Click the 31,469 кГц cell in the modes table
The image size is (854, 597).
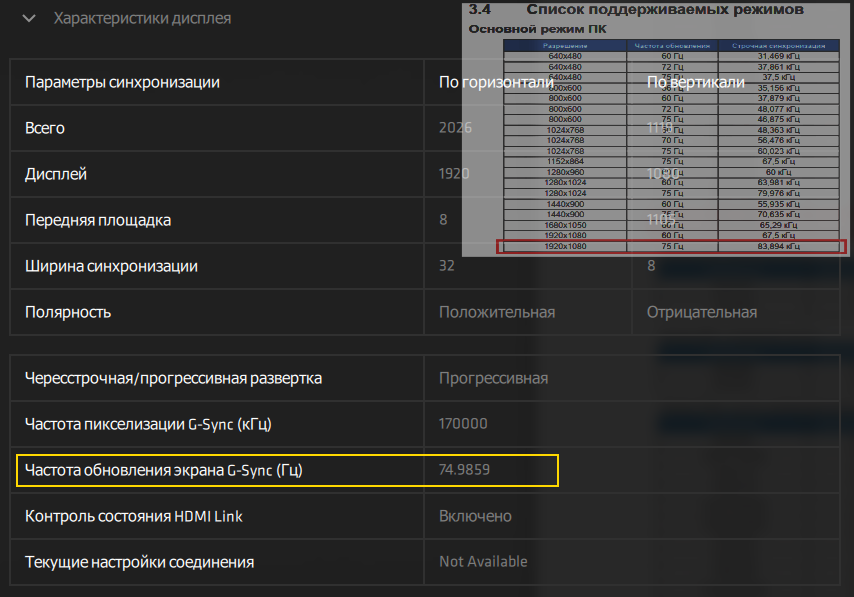click(778, 56)
